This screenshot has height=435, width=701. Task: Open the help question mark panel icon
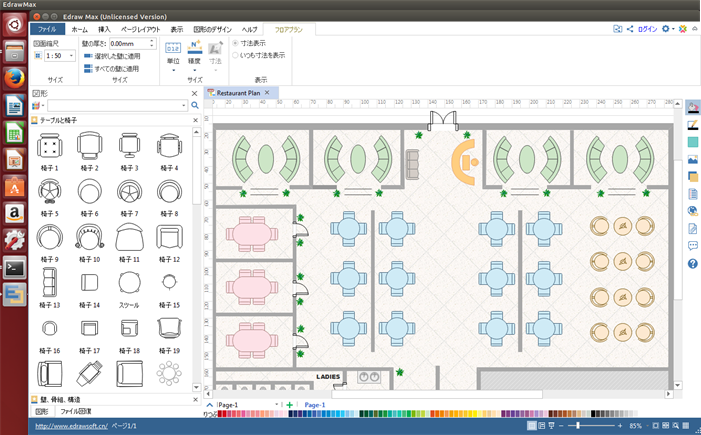tap(692, 264)
